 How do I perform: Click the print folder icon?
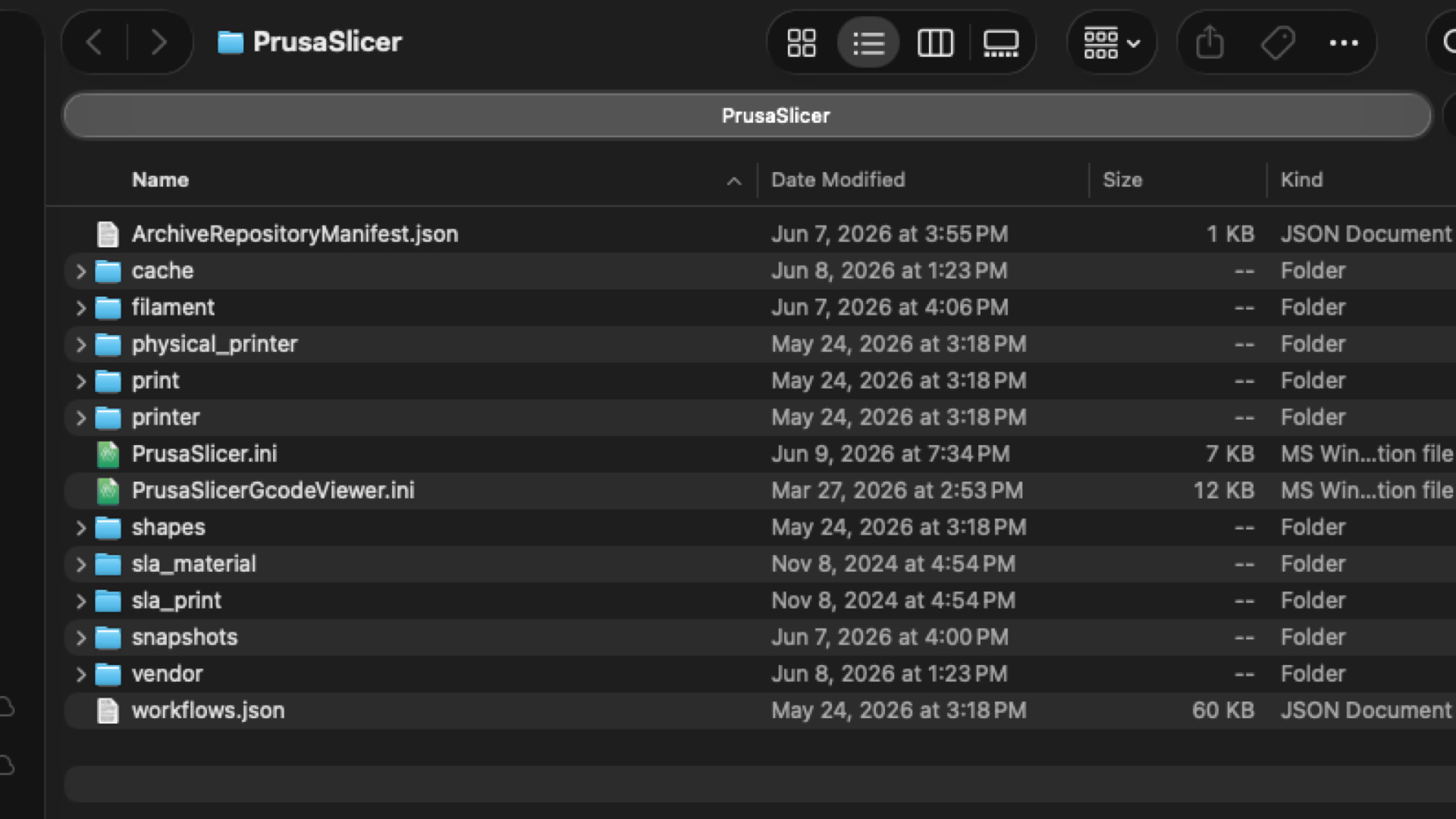tap(108, 381)
